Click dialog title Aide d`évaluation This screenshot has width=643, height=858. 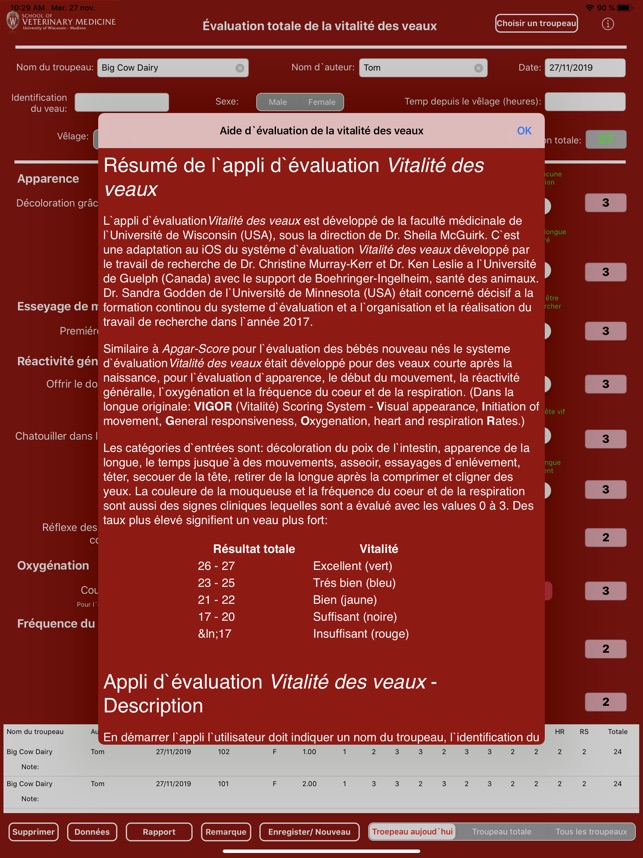(321, 131)
